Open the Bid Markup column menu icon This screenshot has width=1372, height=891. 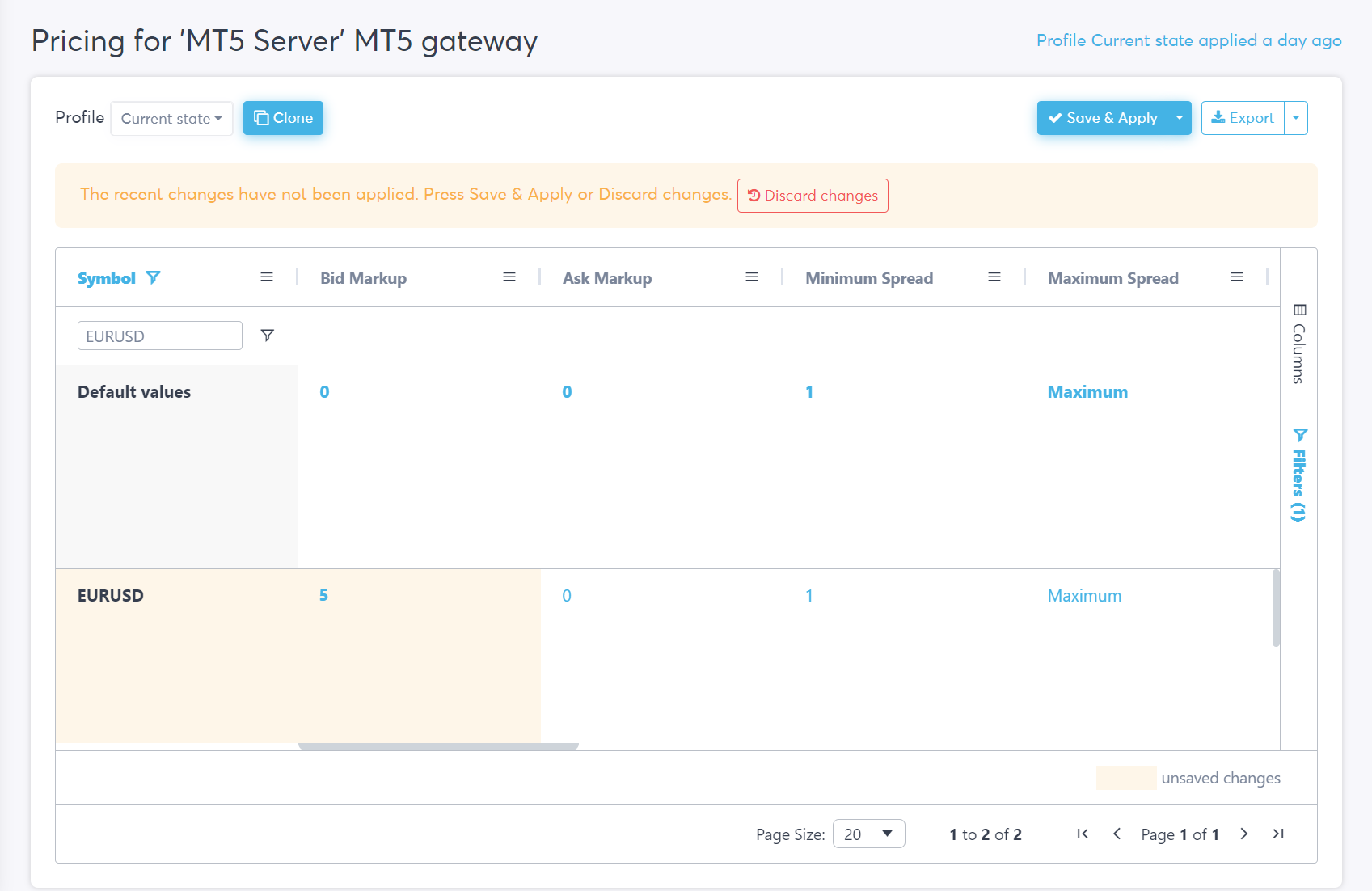click(x=509, y=277)
